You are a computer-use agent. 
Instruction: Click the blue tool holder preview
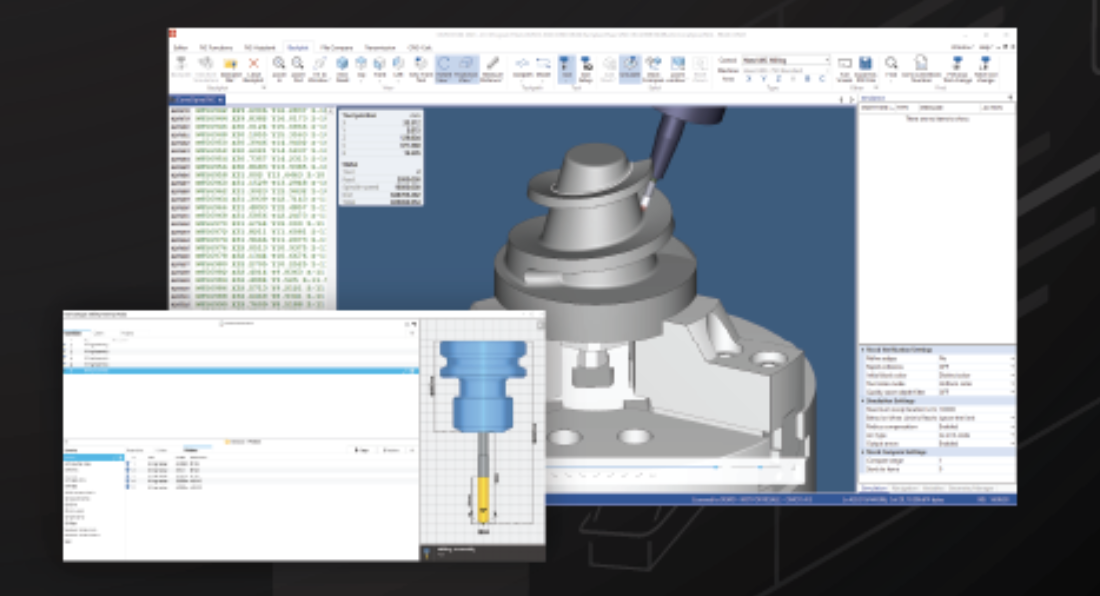tap(483, 384)
